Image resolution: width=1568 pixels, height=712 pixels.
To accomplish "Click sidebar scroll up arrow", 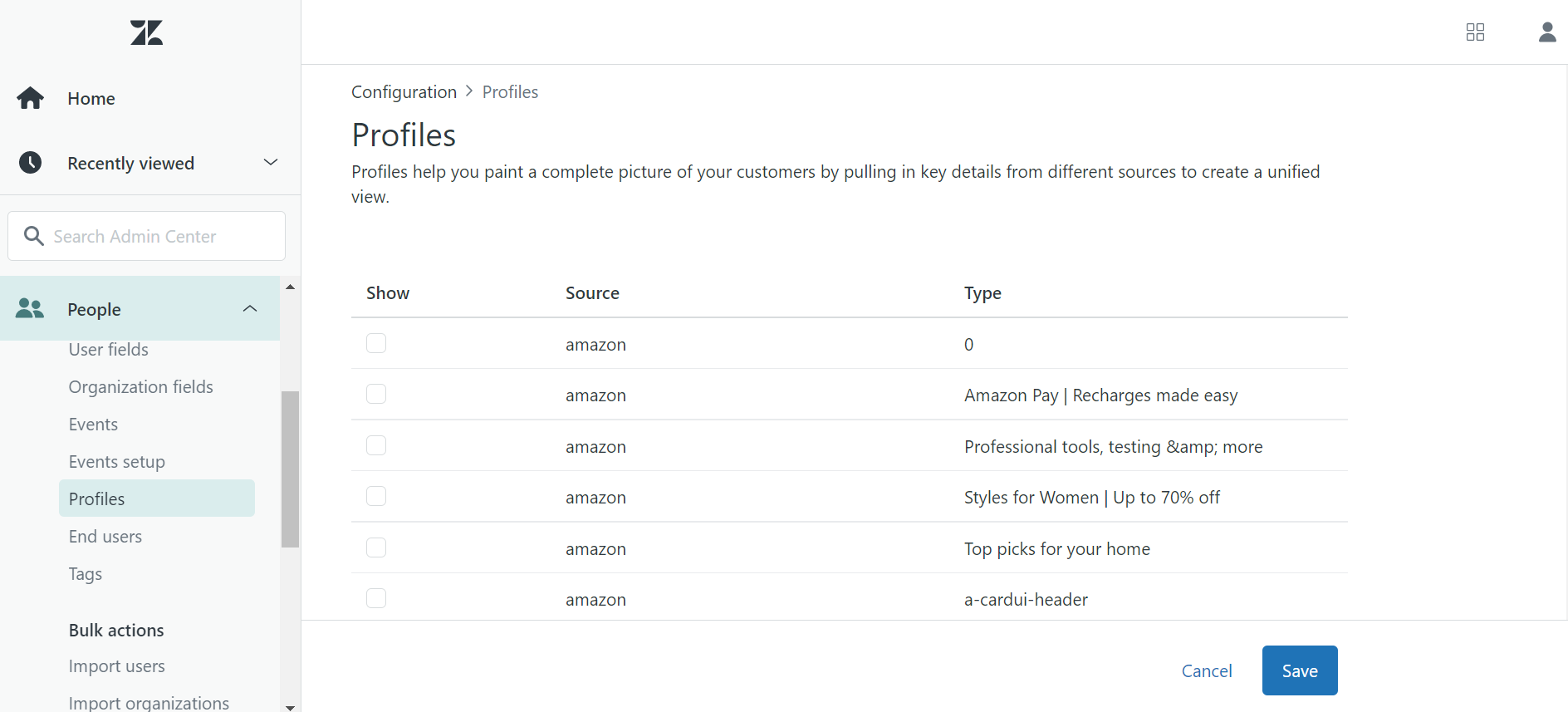I will click(290, 287).
